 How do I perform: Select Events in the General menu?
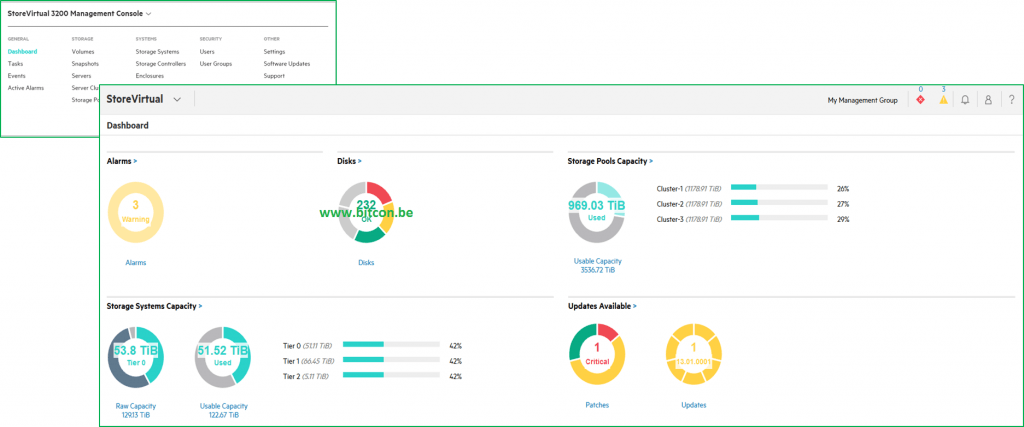(x=16, y=76)
